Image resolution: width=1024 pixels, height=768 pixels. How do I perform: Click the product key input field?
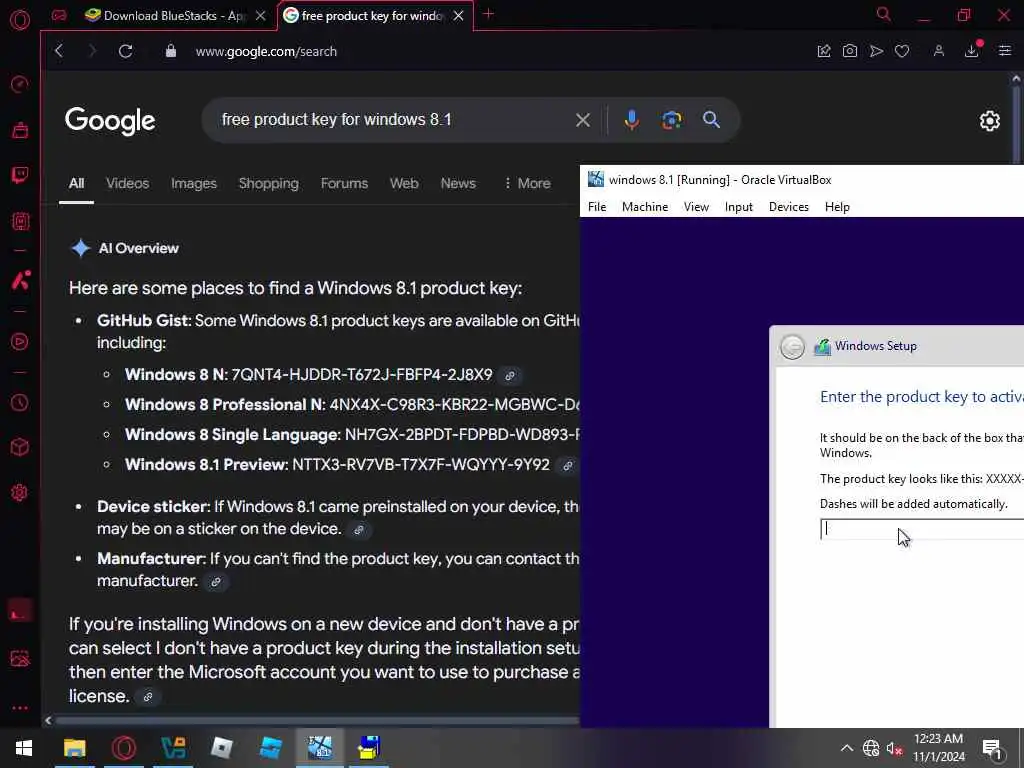[921, 529]
